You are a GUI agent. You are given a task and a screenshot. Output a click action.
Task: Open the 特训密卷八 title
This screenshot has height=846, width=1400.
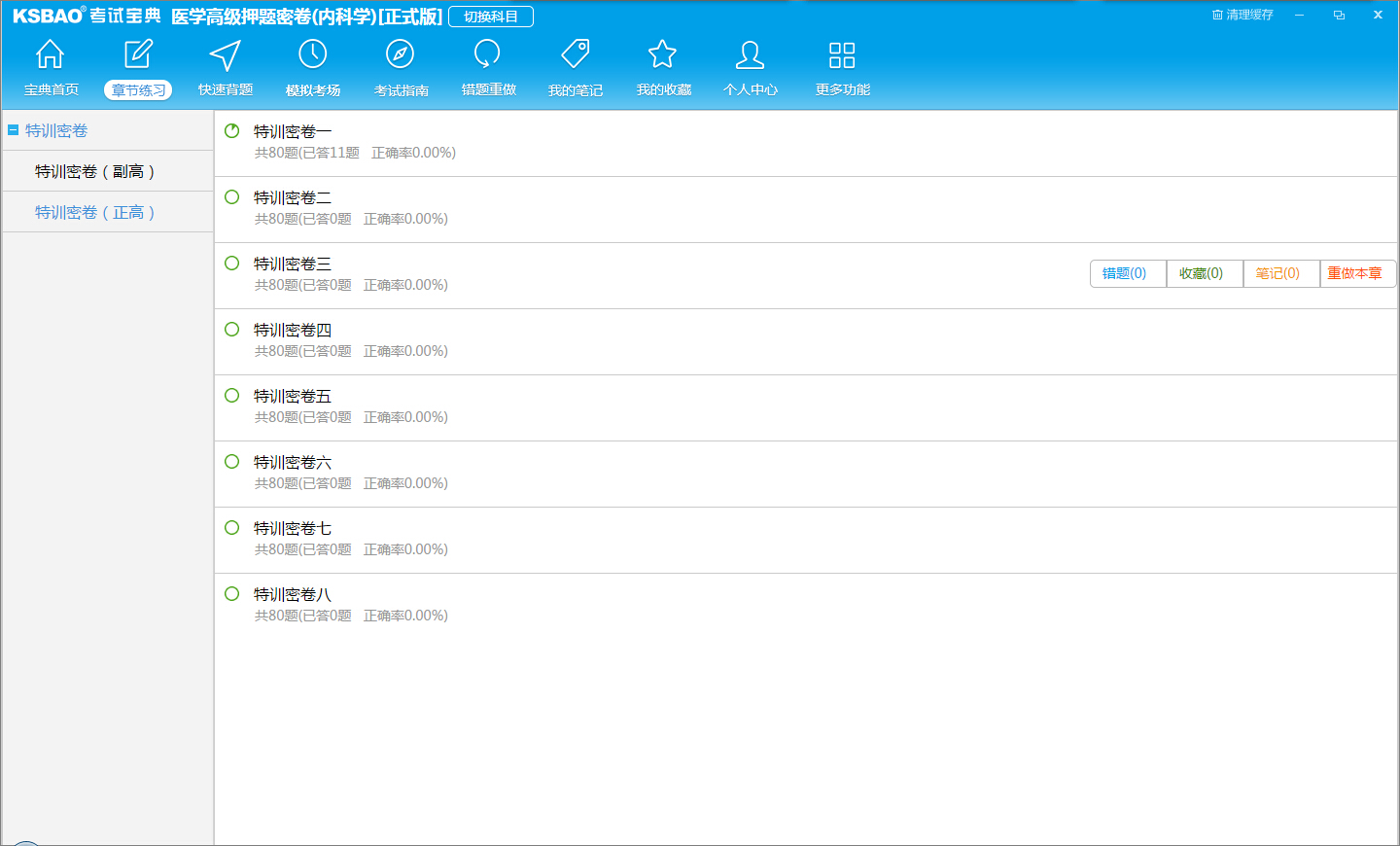(293, 594)
